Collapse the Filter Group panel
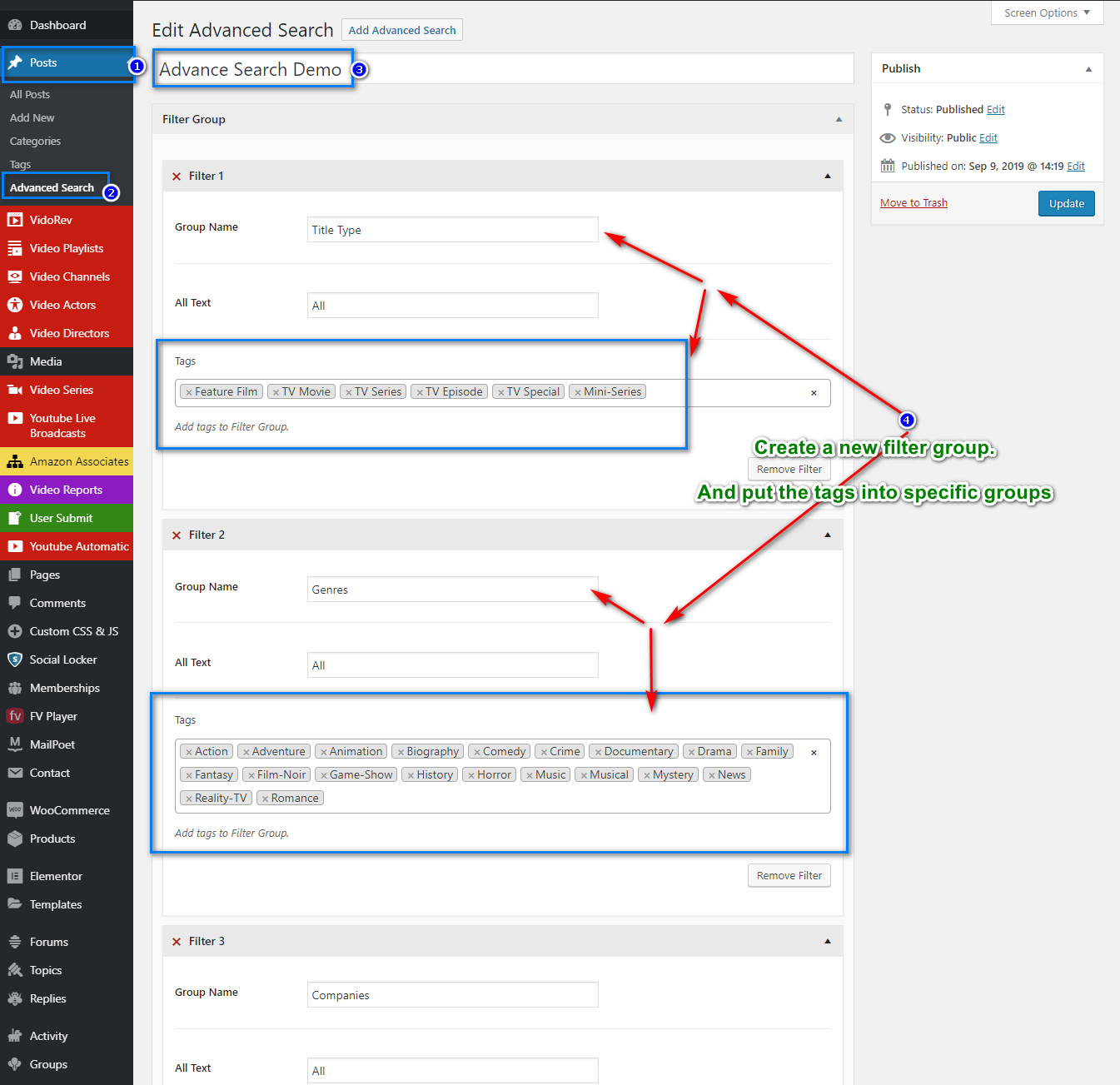This screenshot has height=1085, width=1120. point(839,119)
